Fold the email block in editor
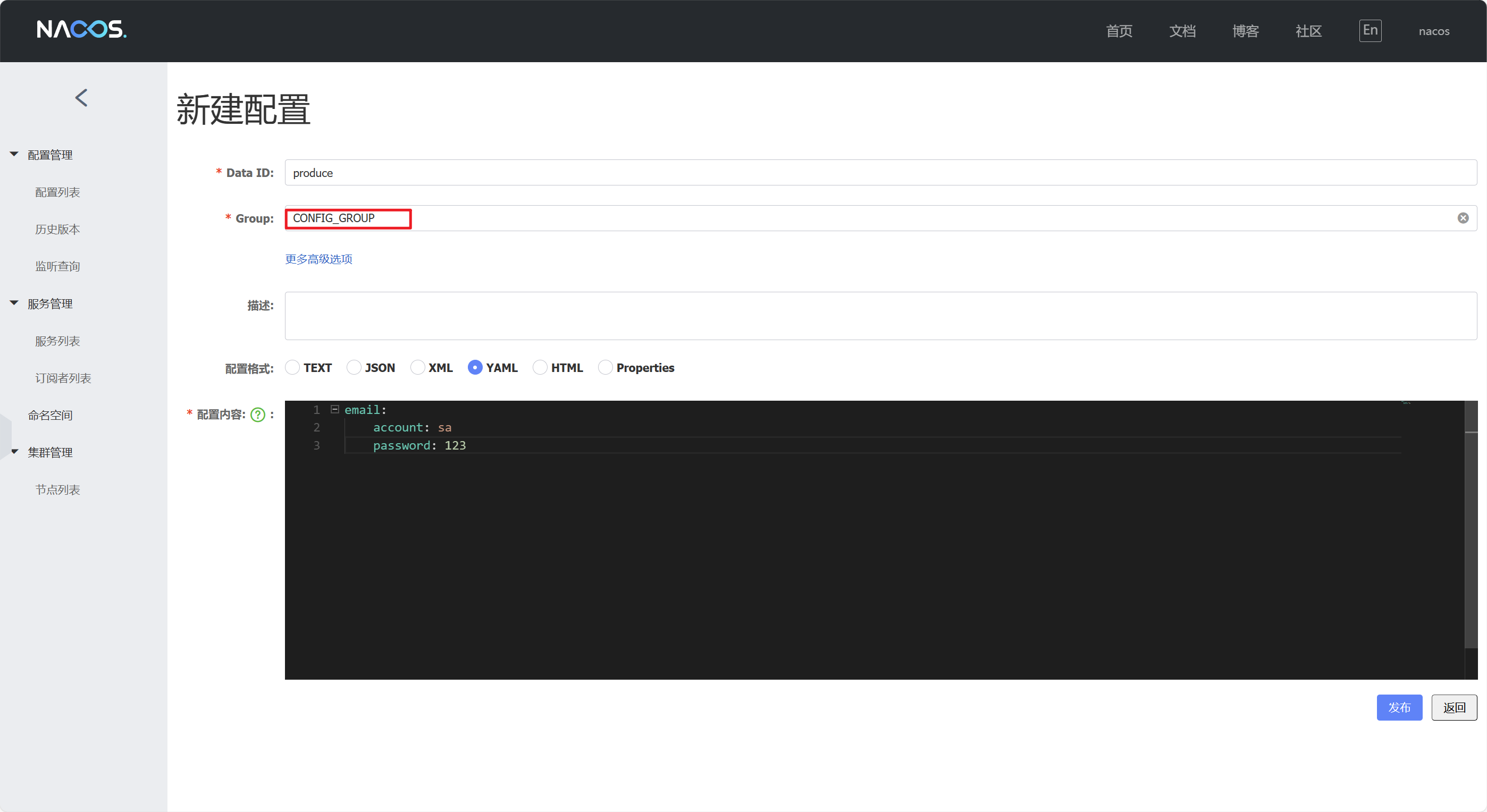This screenshot has width=1487, height=812. [335, 409]
